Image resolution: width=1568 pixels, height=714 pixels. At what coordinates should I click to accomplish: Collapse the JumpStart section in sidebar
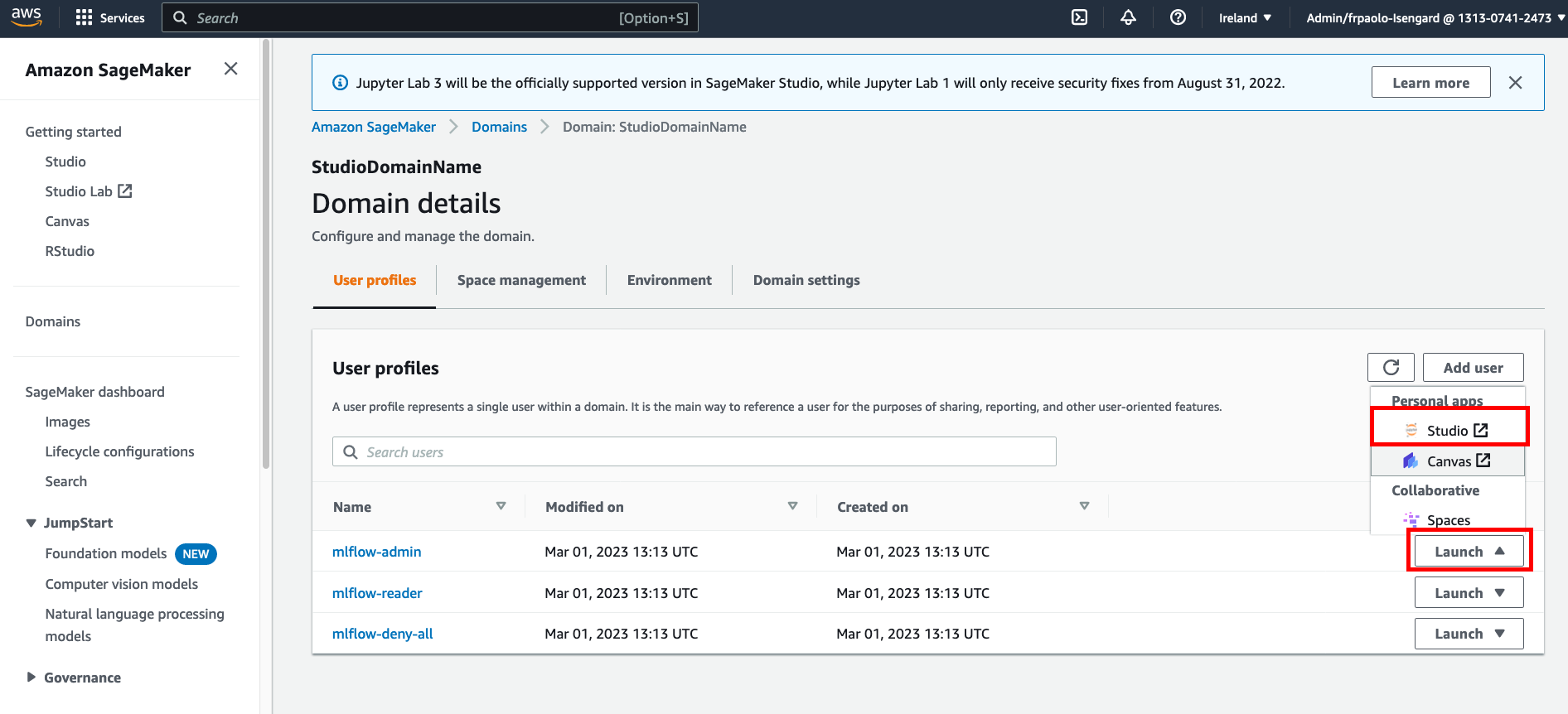(31, 523)
